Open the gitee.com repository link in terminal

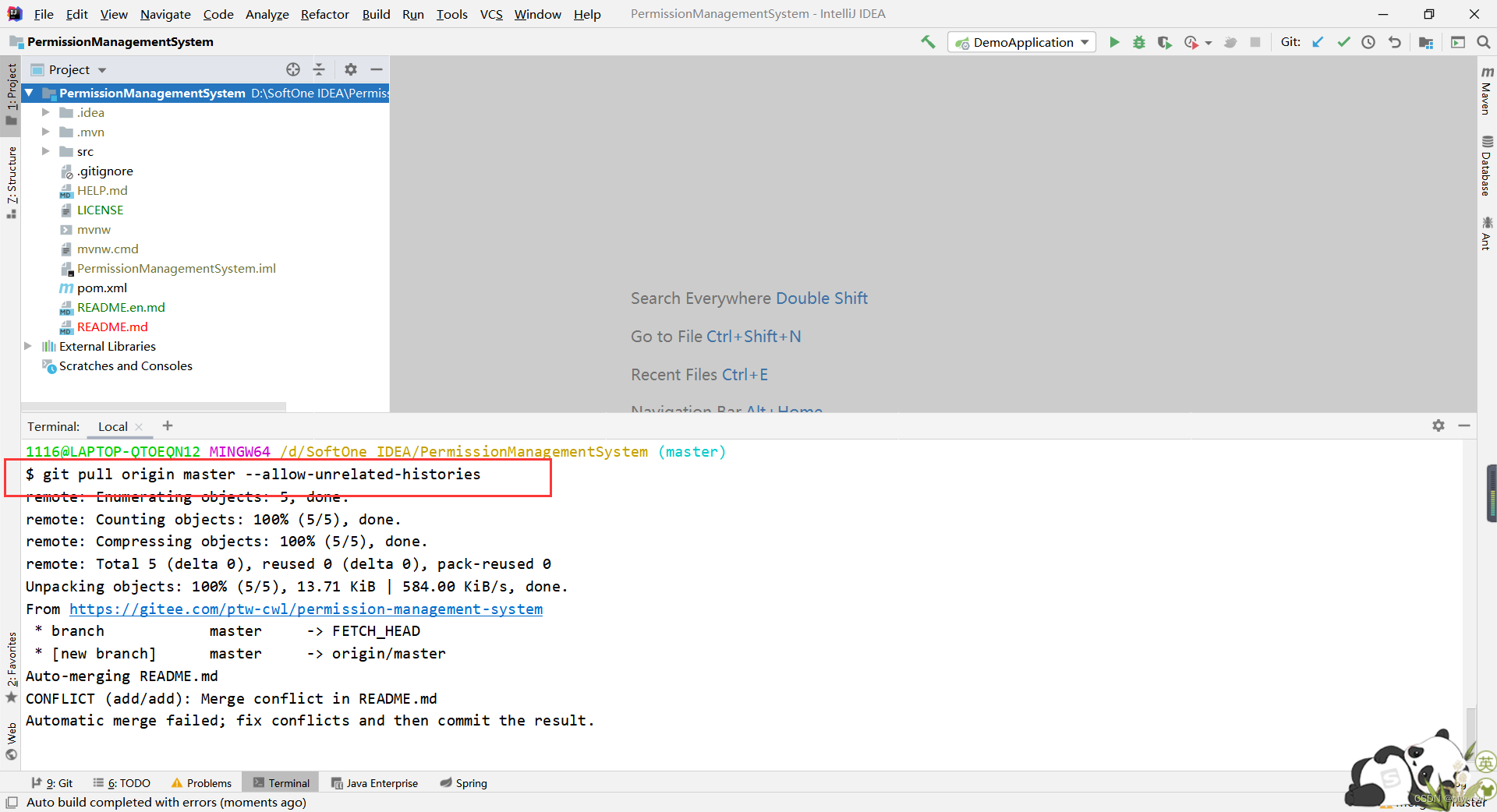tap(306, 609)
